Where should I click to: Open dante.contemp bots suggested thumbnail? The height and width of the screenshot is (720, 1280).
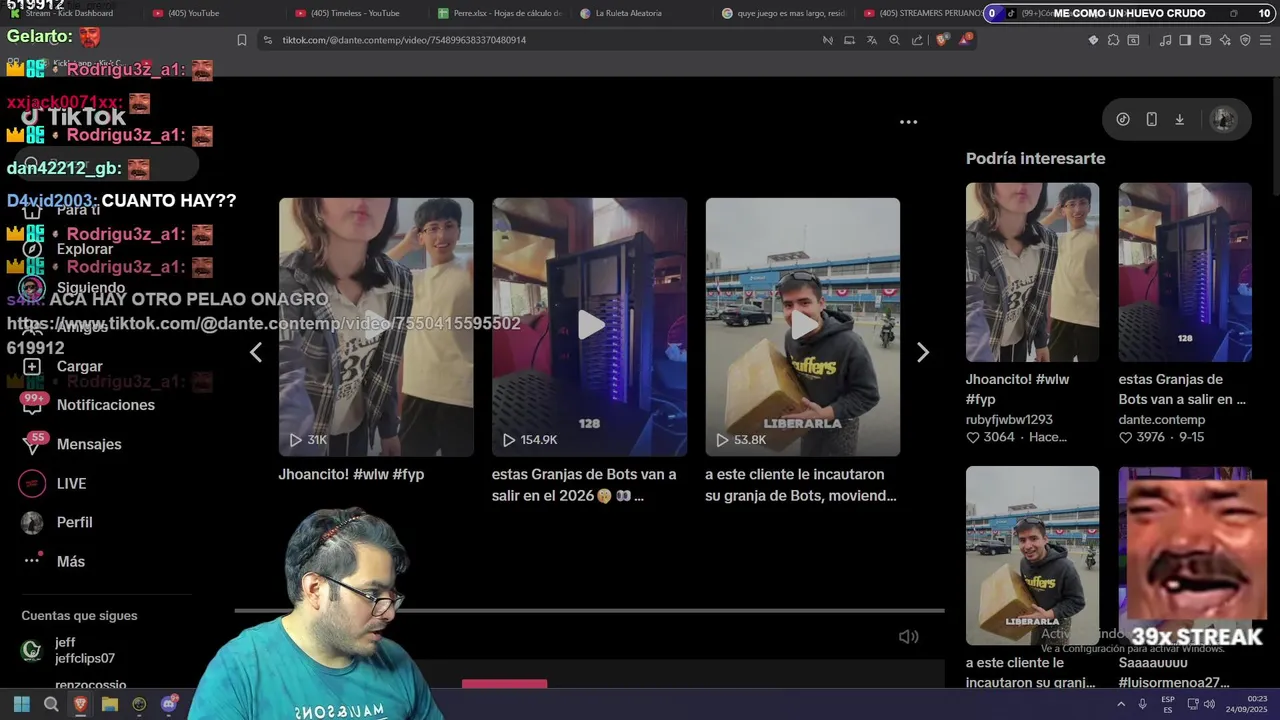1185,272
